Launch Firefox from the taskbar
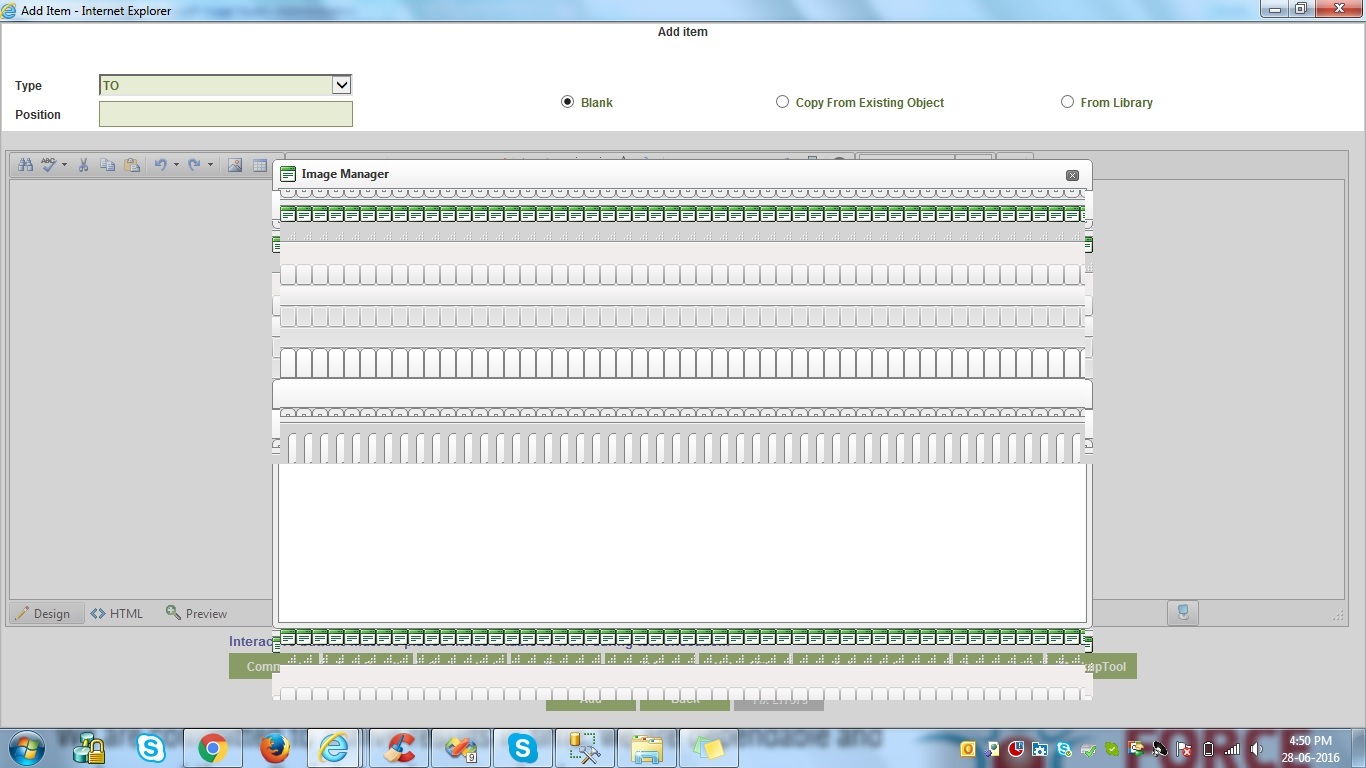Image resolution: width=1366 pixels, height=768 pixels. tap(274, 748)
